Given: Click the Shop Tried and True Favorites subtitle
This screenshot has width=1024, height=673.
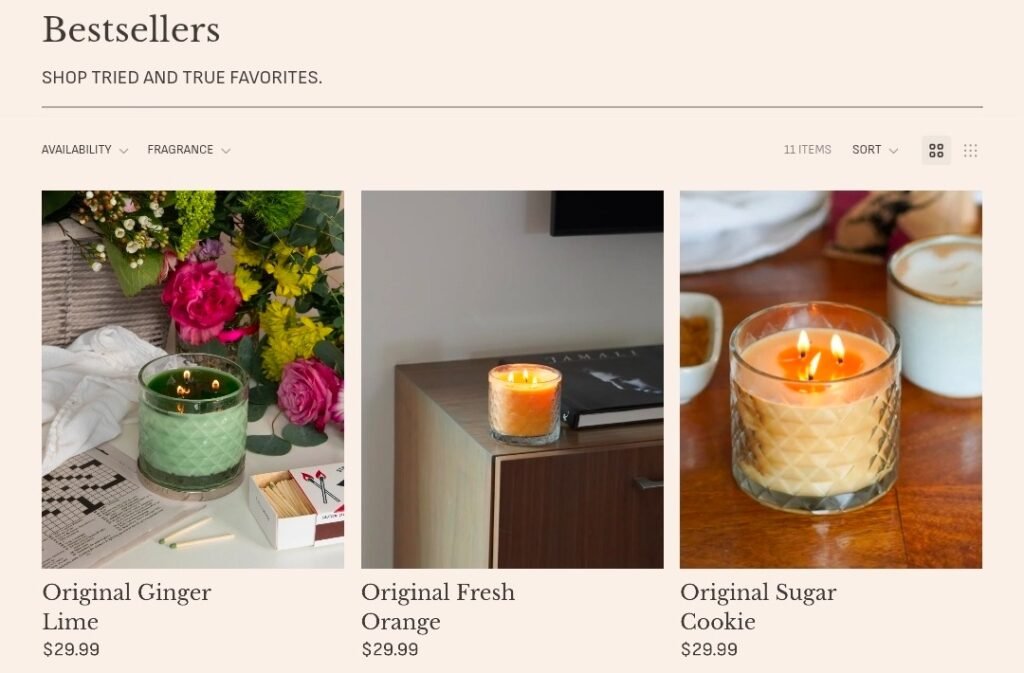Looking at the screenshot, I should pyautogui.click(x=182, y=78).
